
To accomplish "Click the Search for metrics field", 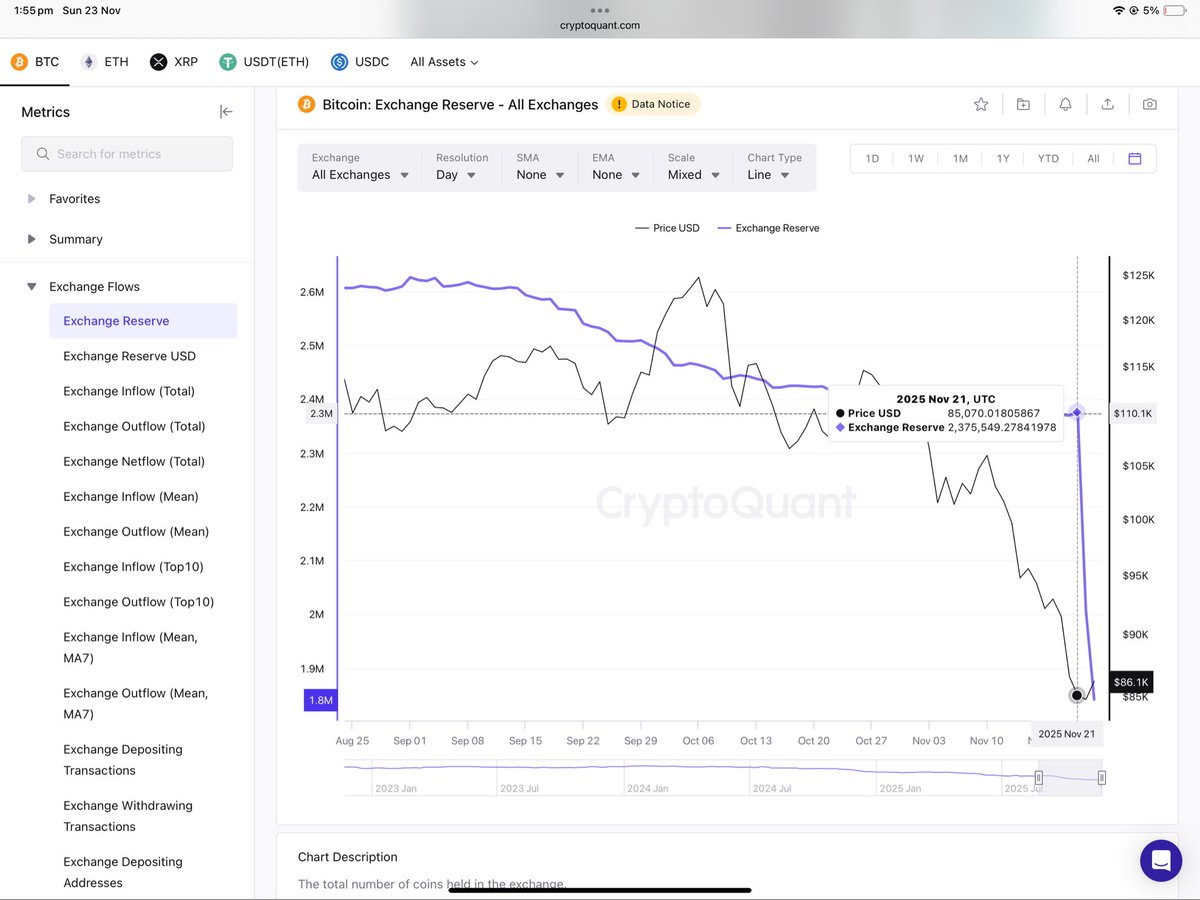I will (127, 154).
